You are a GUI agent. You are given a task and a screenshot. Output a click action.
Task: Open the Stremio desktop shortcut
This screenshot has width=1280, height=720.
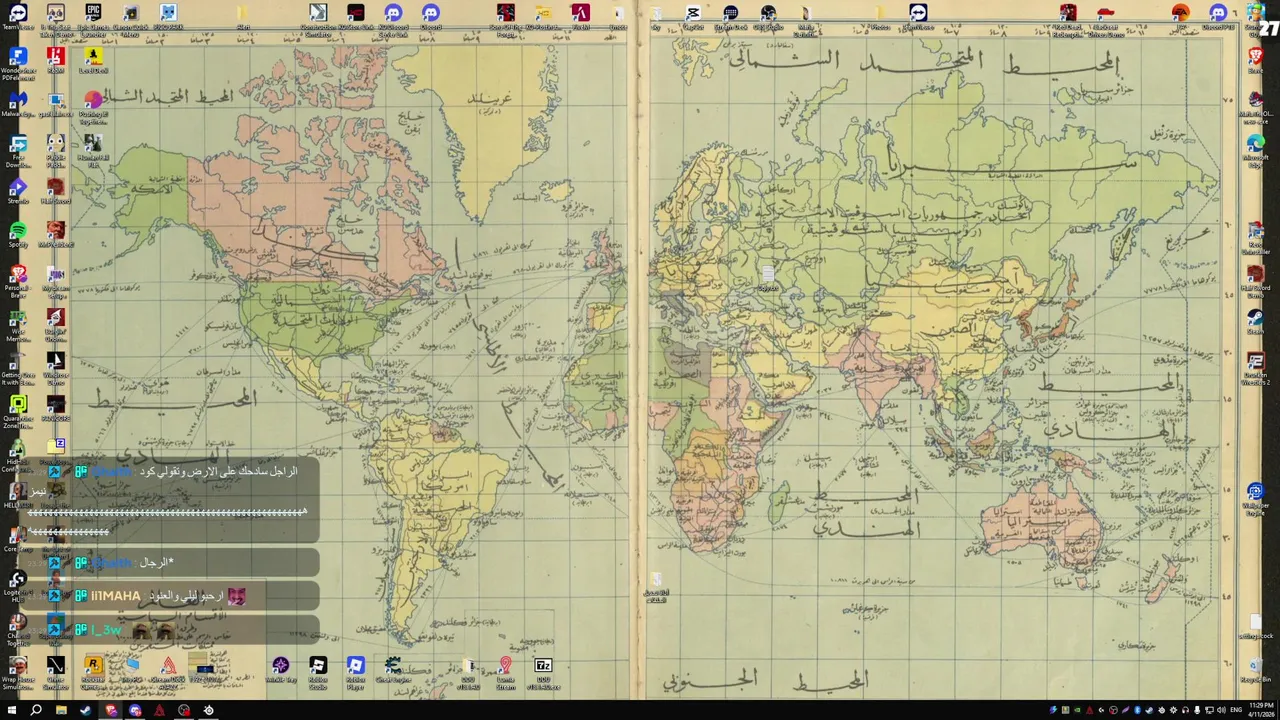[x=18, y=190]
